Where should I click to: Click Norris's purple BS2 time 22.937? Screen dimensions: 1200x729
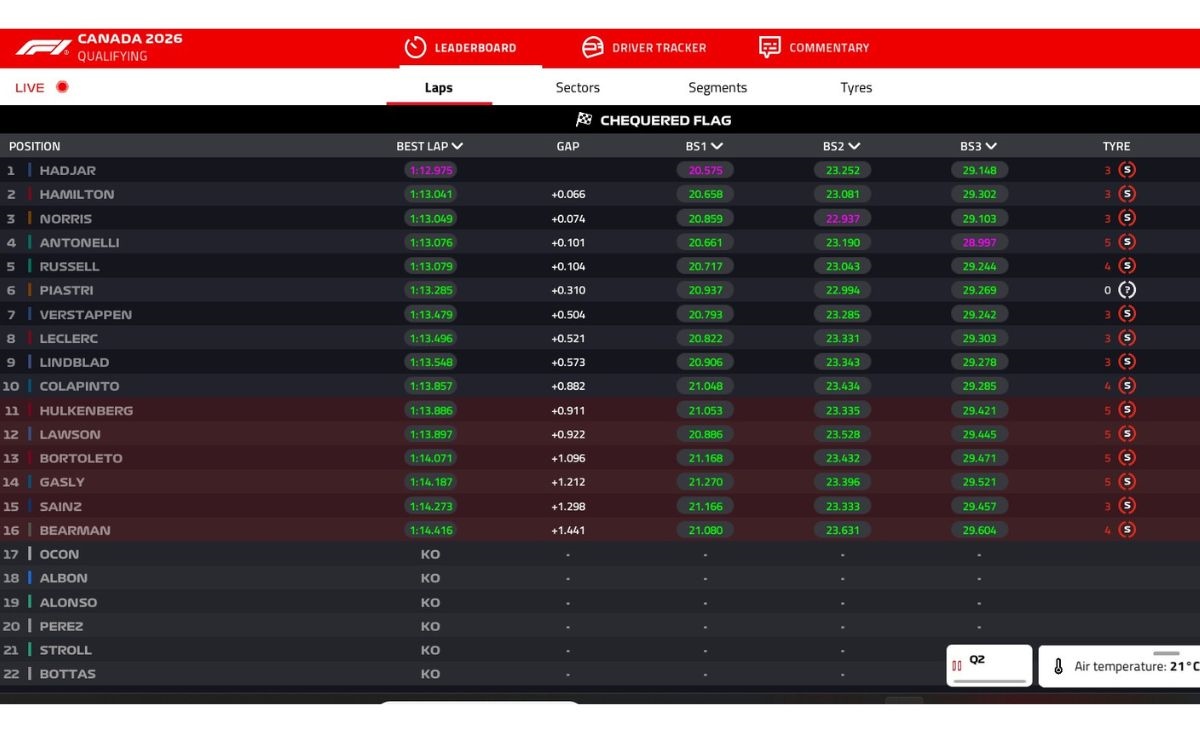tap(842, 218)
